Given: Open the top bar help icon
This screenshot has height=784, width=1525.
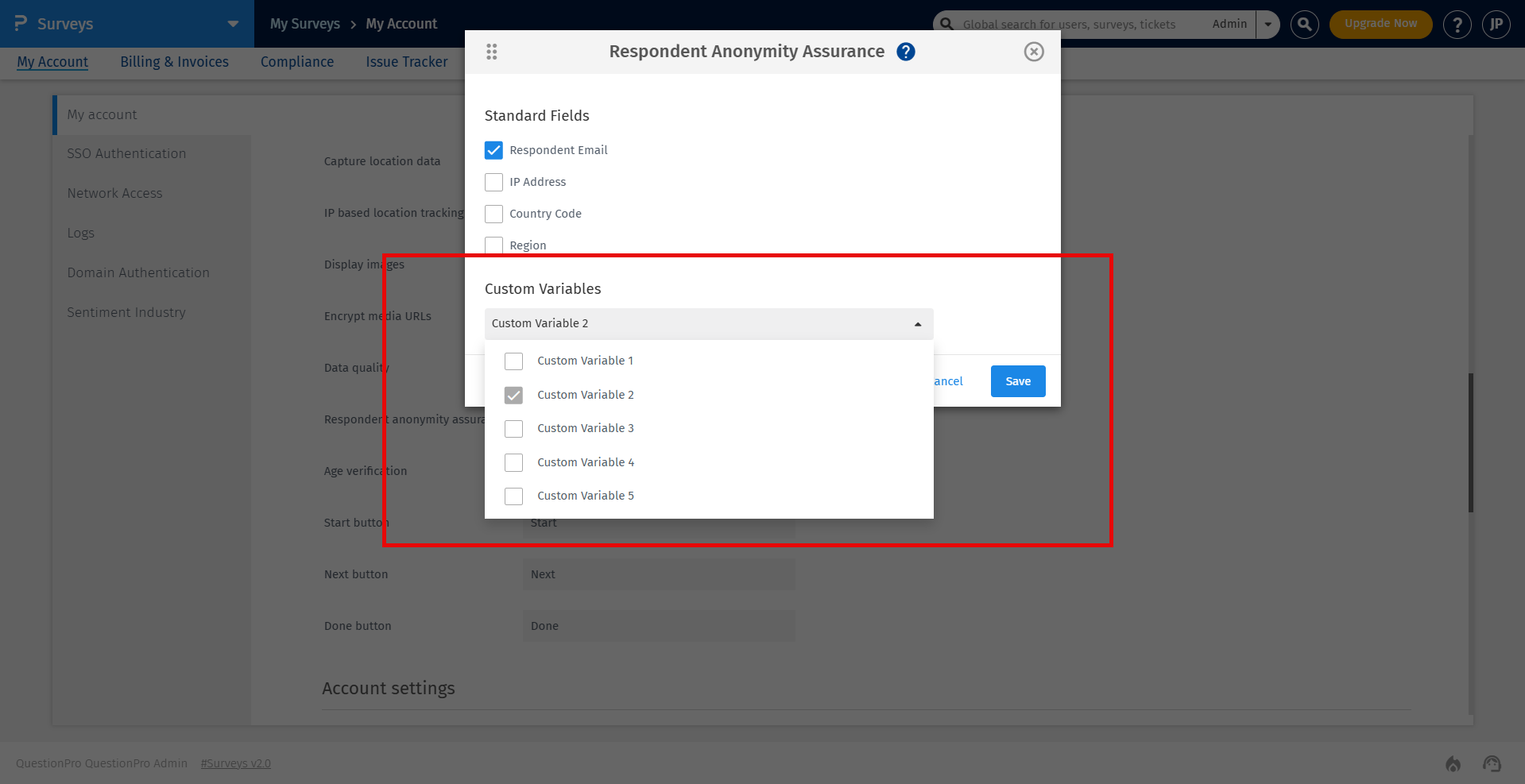Looking at the screenshot, I should [1457, 25].
